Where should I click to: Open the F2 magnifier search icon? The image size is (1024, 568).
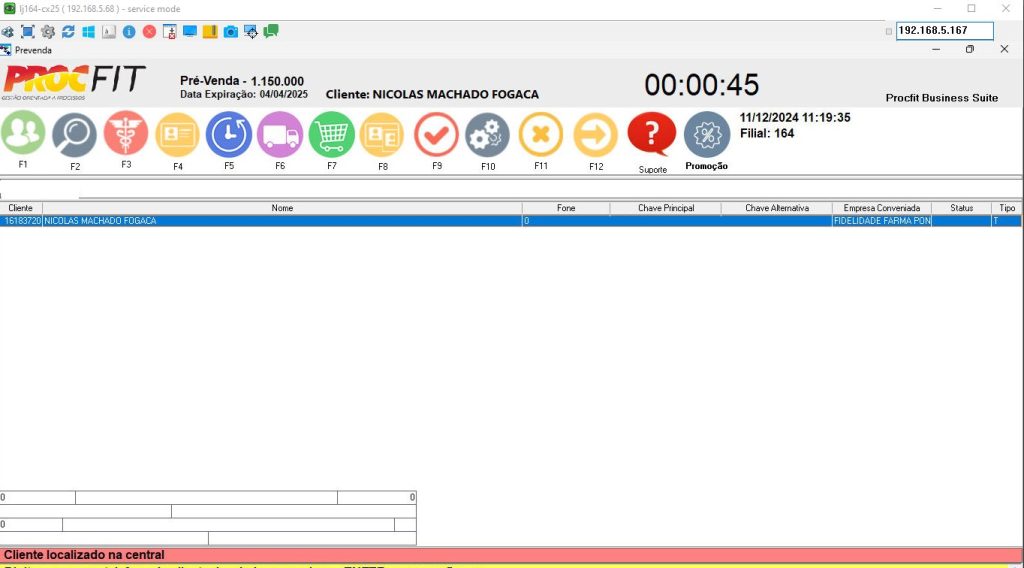click(x=74, y=134)
